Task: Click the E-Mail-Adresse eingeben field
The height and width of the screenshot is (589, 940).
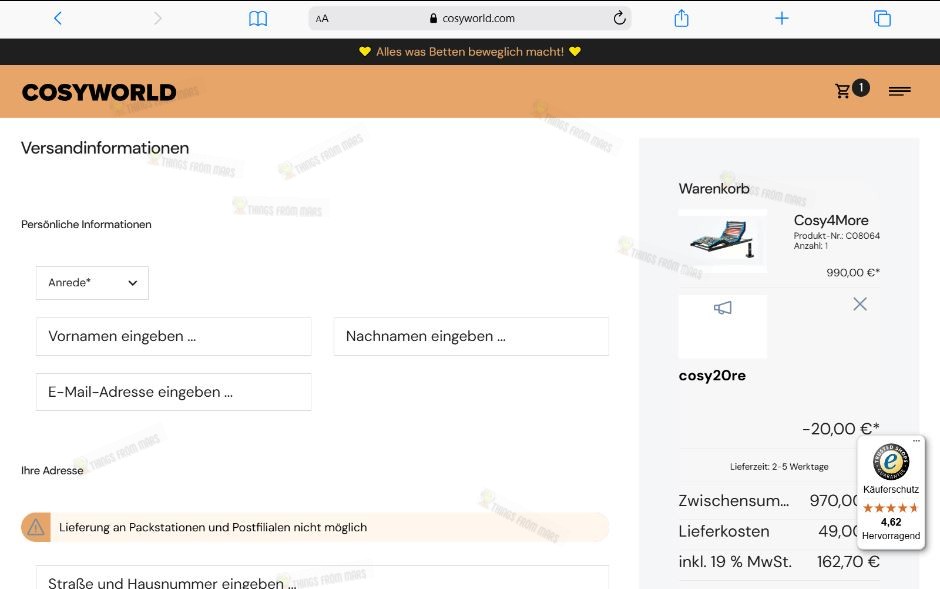Action: [173, 391]
